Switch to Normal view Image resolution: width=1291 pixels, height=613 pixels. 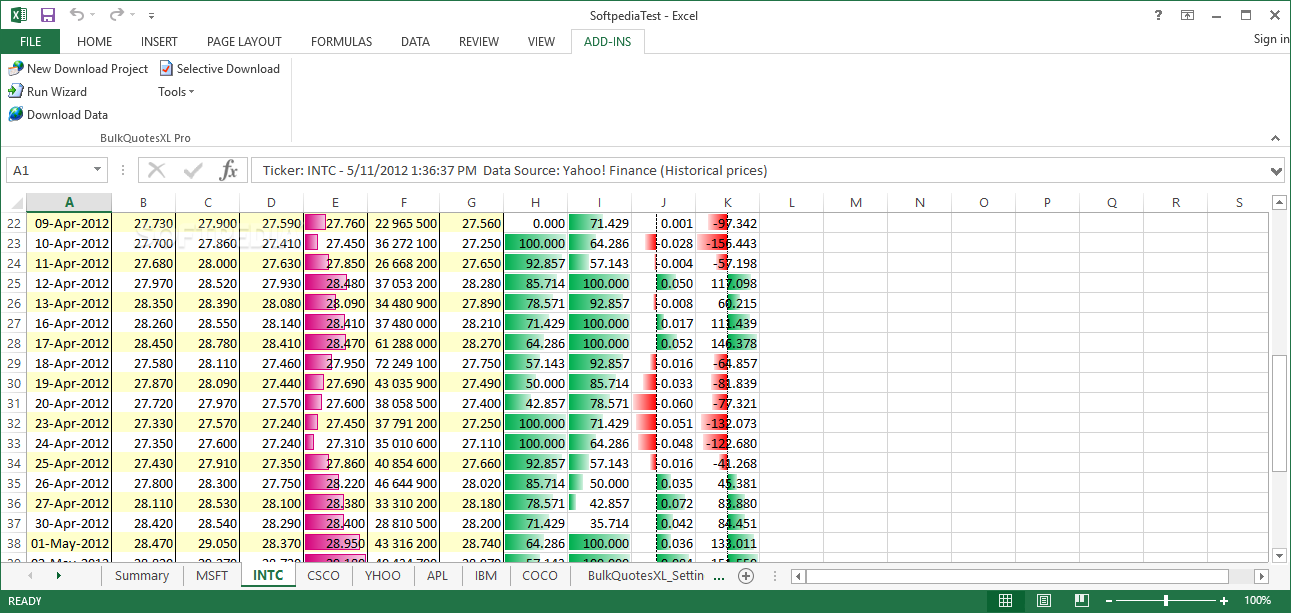pos(1005,601)
